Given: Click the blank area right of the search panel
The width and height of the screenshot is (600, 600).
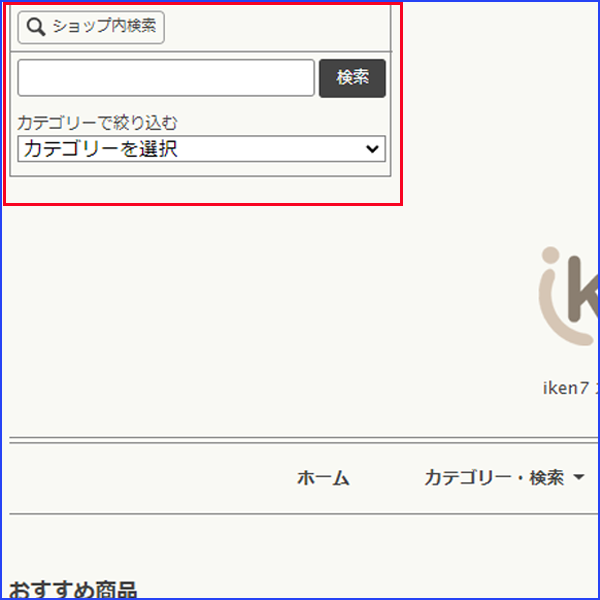Looking at the screenshot, I should (x=500, y=100).
